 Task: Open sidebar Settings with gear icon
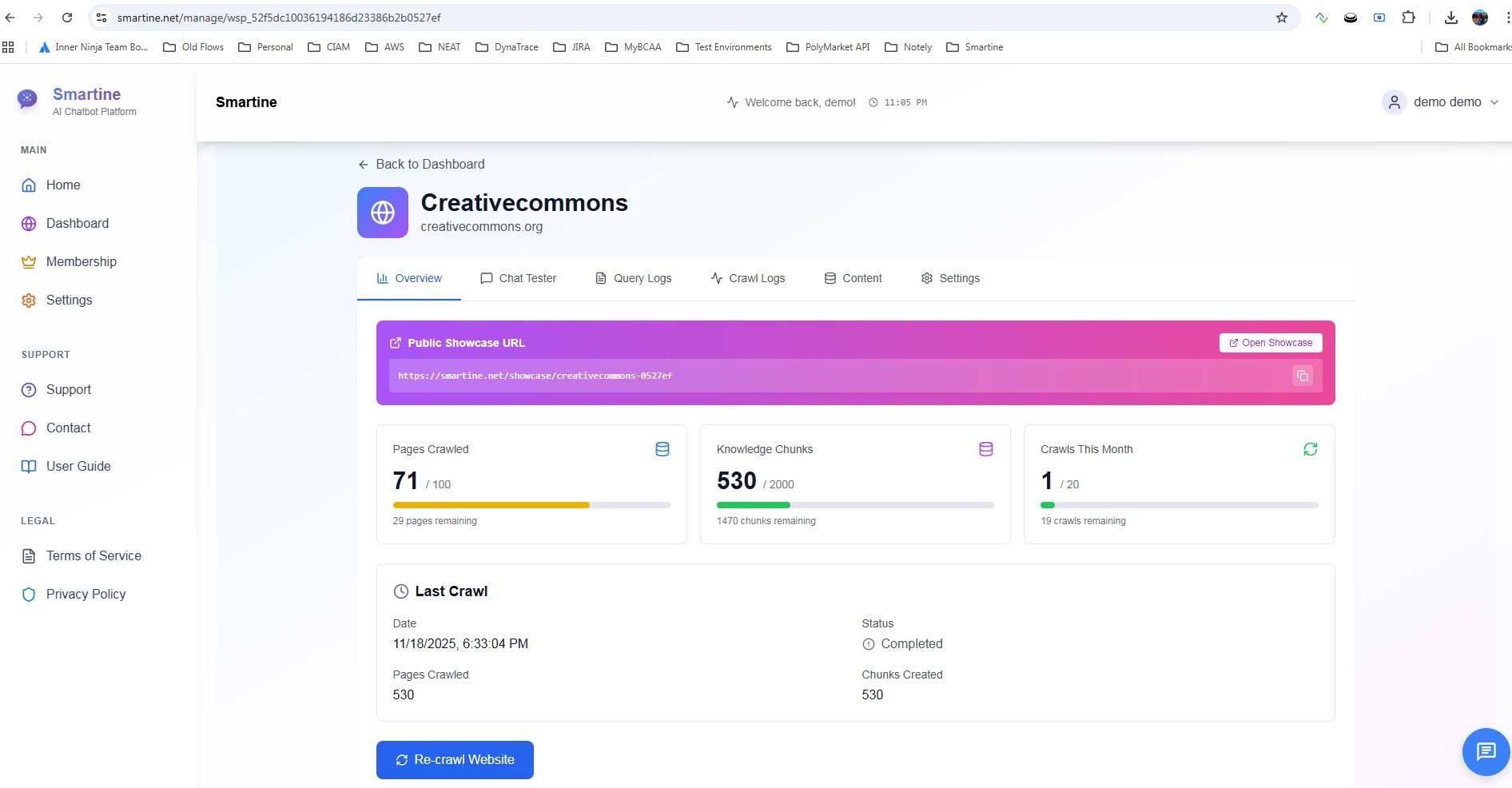57,300
